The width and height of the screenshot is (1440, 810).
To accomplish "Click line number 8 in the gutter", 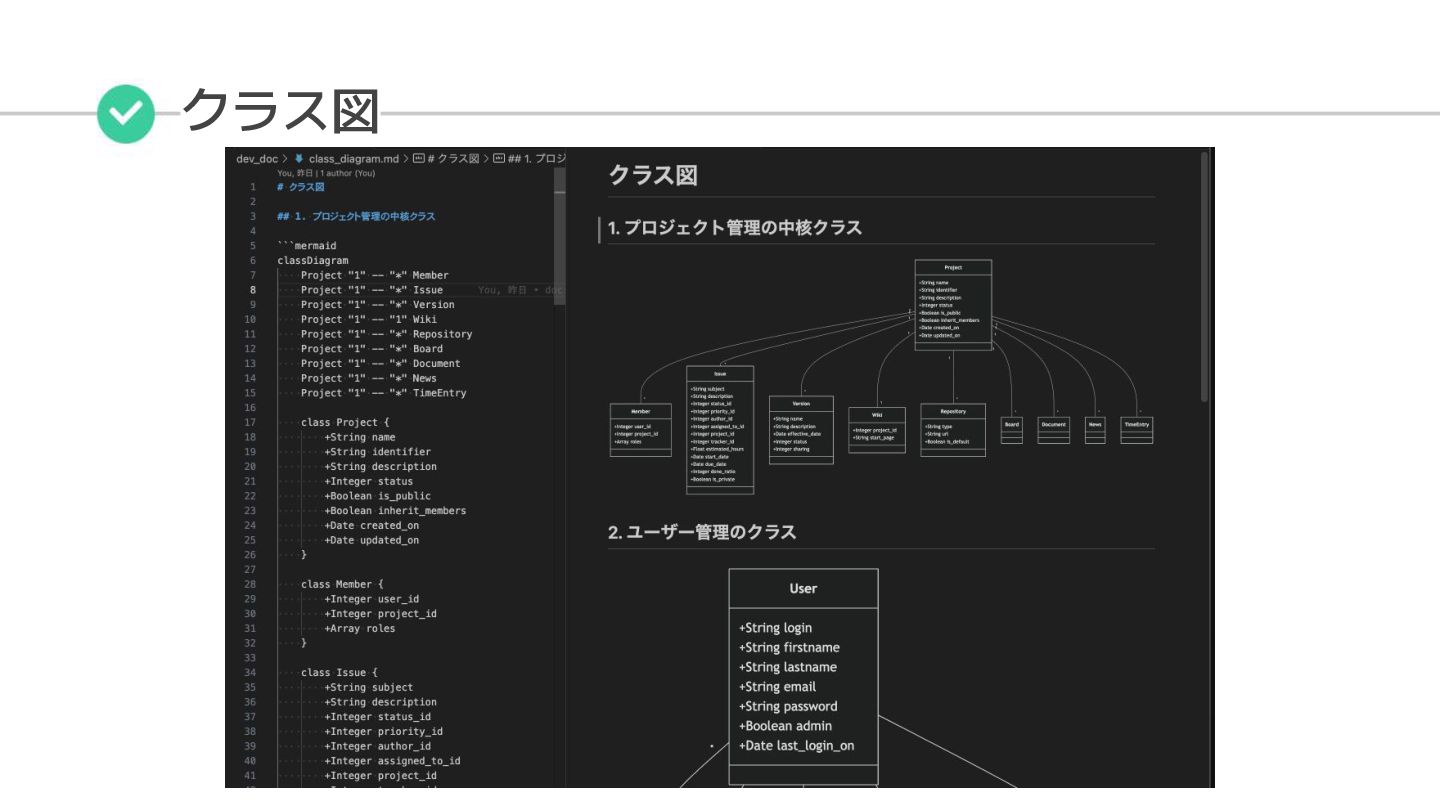I will (253, 290).
